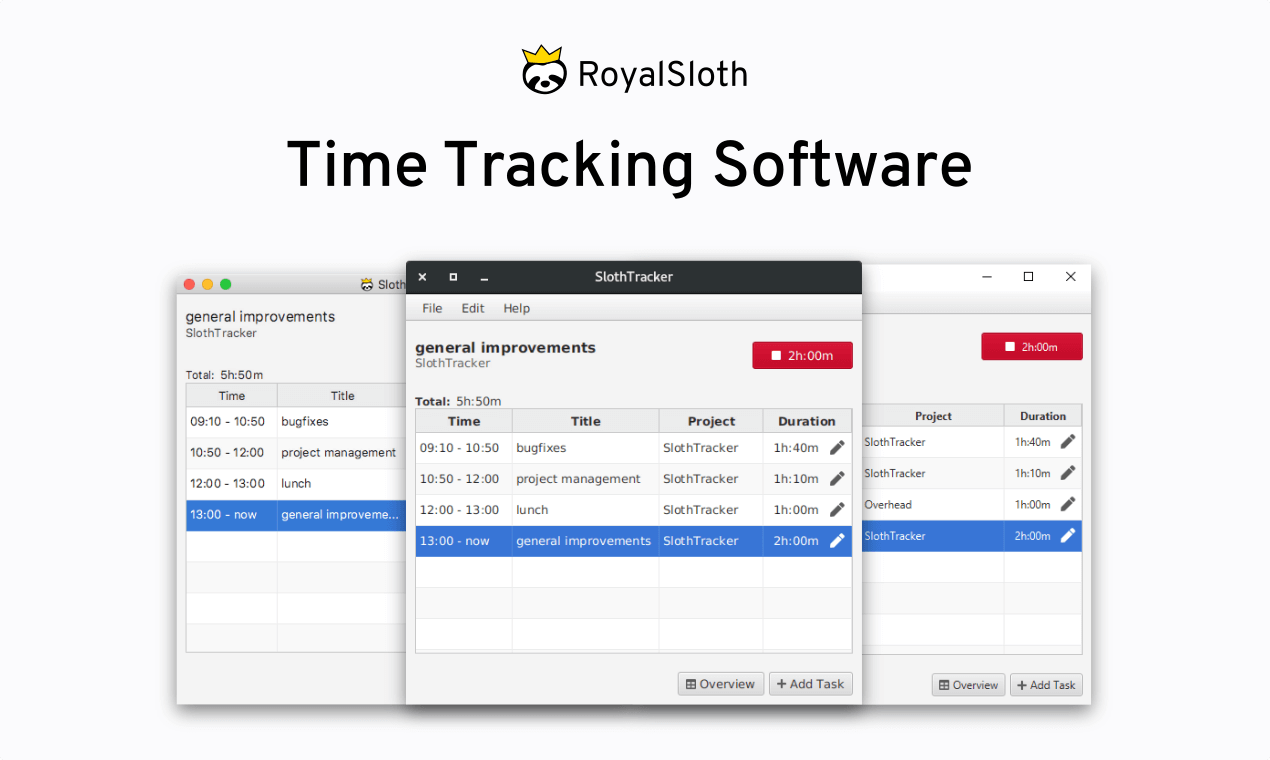Image resolution: width=1270 pixels, height=760 pixels.
Task: Click 'project management' title in center window
Action: pyautogui.click(x=578, y=479)
